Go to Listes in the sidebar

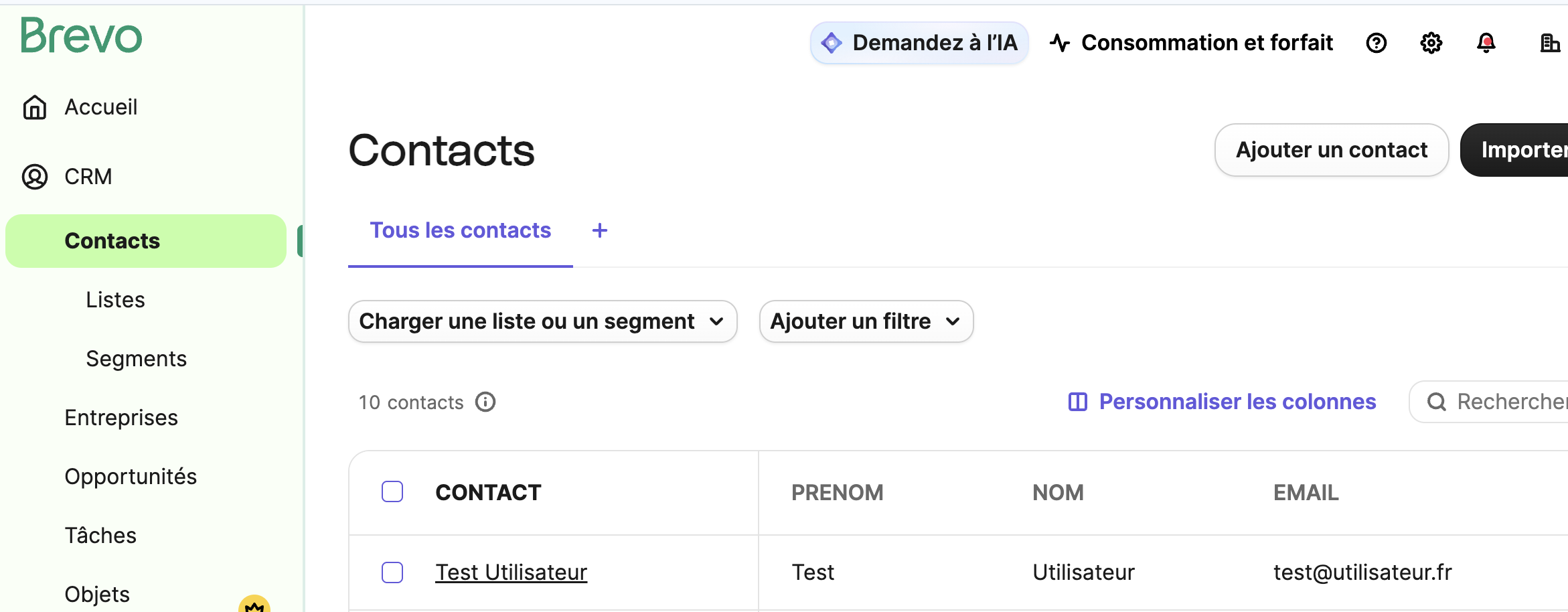[x=115, y=300]
